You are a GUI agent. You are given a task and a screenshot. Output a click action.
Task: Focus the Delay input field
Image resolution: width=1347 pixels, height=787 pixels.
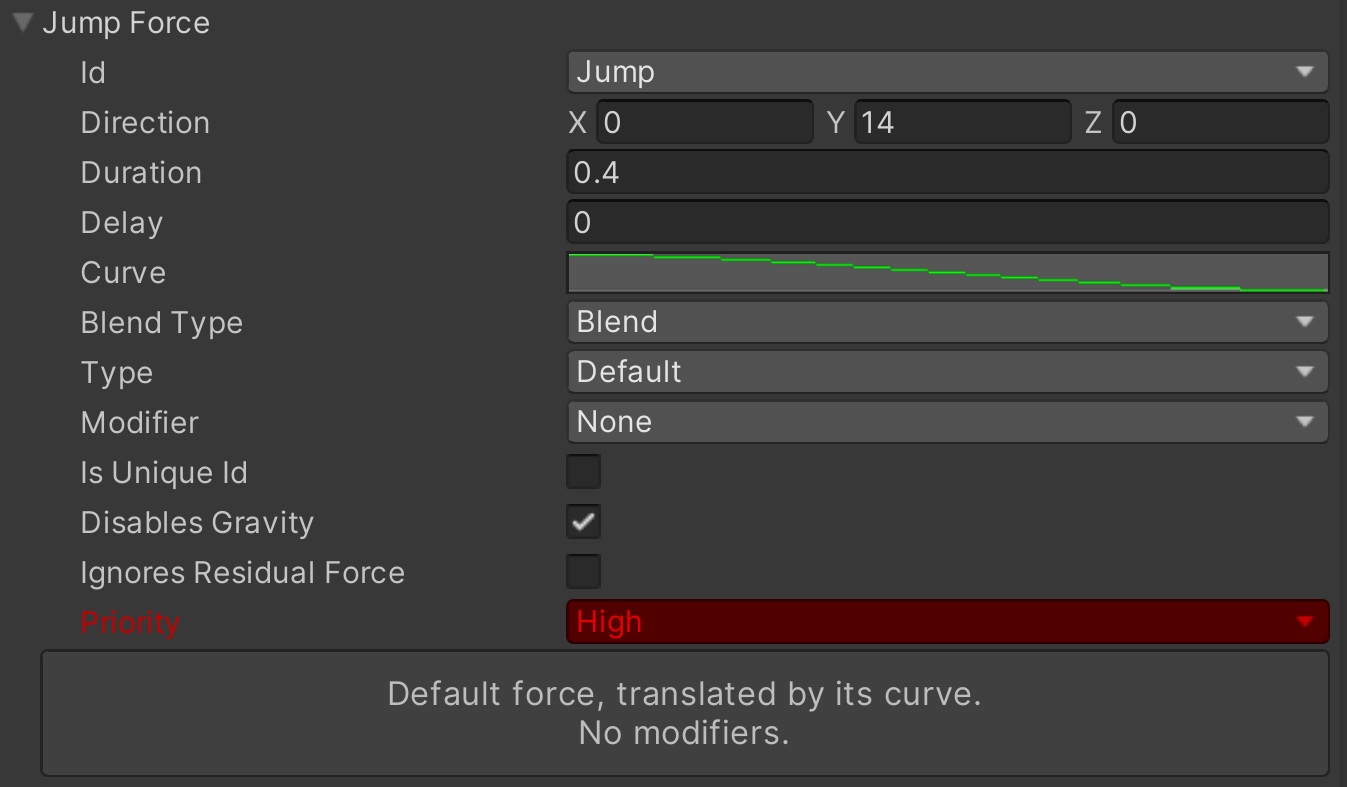(946, 222)
